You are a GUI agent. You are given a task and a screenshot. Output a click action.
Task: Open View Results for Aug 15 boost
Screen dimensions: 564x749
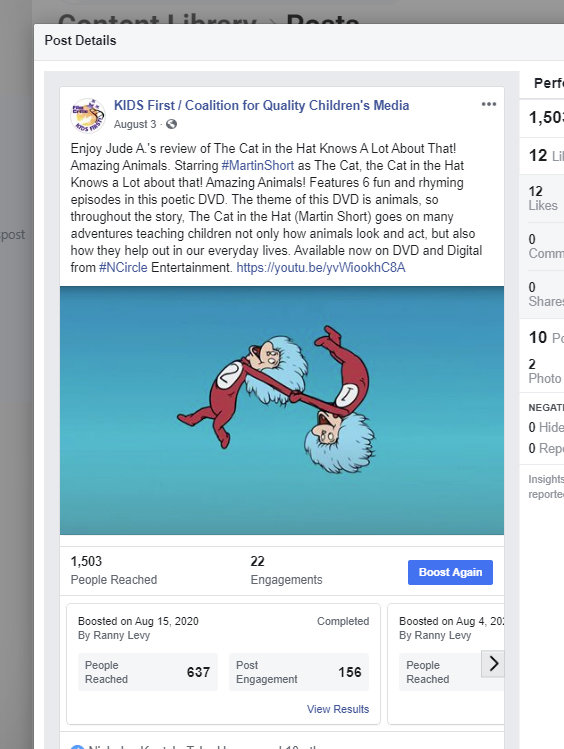[x=338, y=709]
